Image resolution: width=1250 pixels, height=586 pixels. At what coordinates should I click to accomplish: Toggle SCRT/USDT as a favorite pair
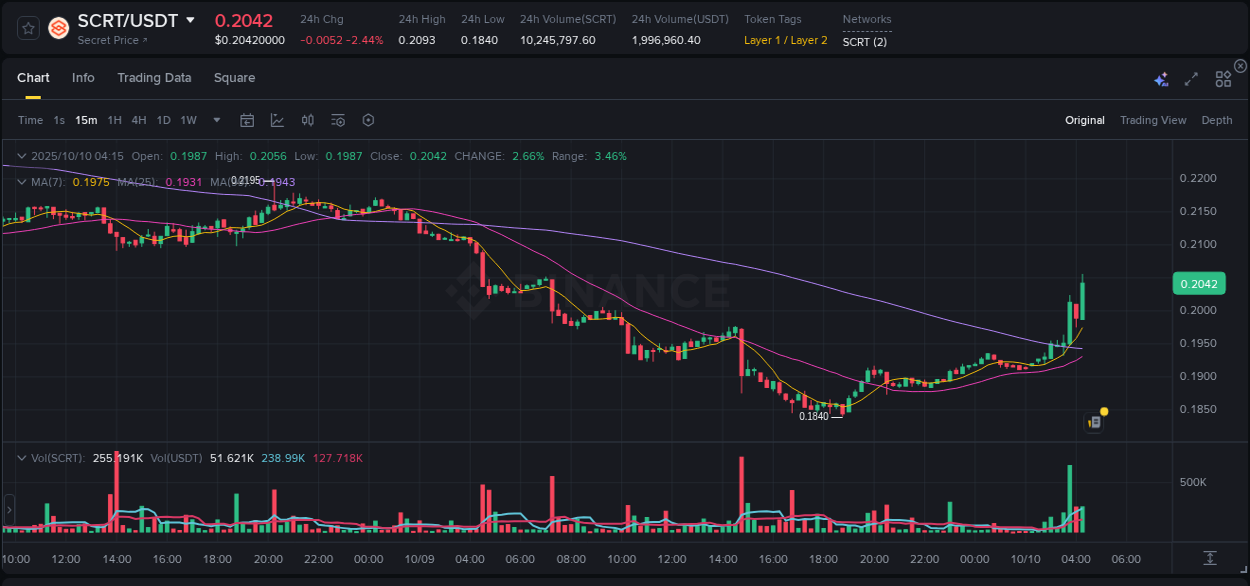[27, 28]
